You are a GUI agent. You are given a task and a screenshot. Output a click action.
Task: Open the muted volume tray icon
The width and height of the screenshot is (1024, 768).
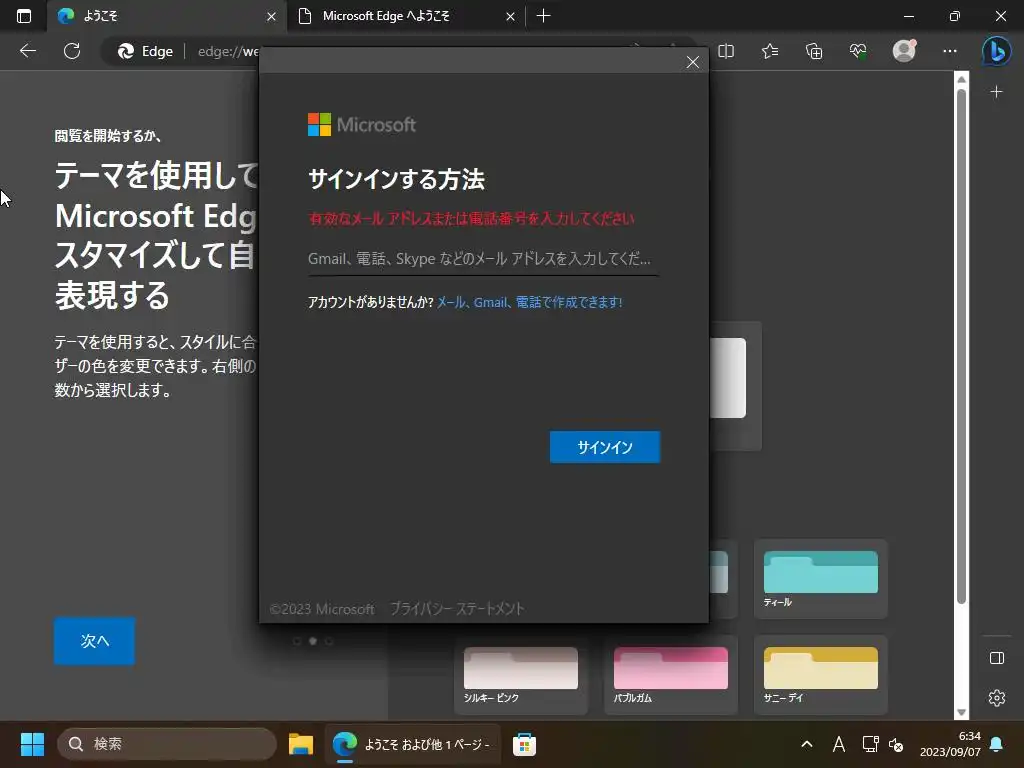pos(896,744)
